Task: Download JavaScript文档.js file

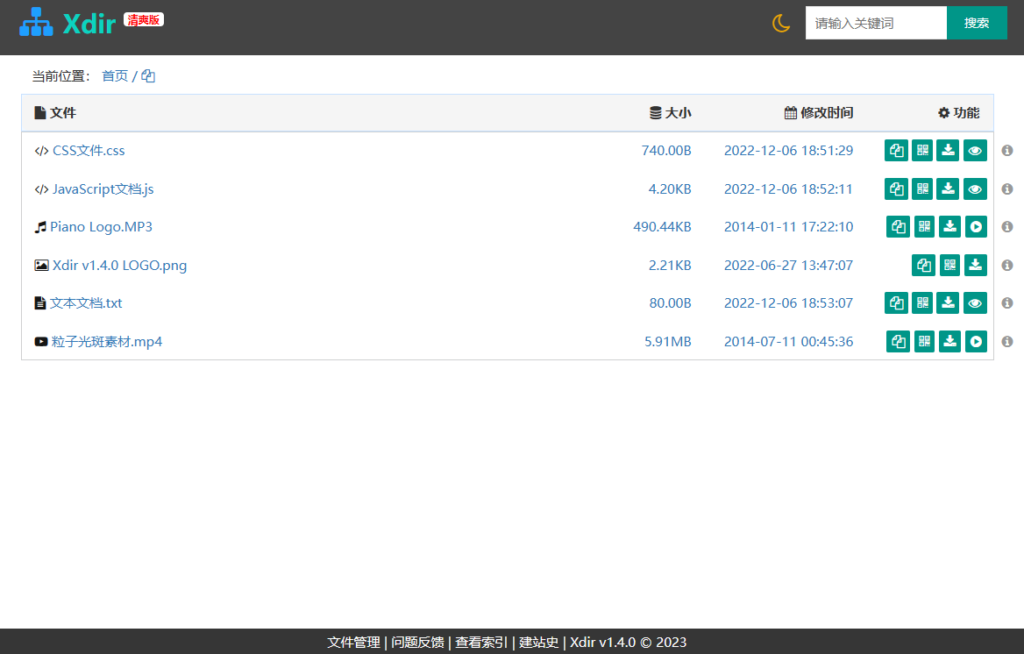Action: click(x=948, y=189)
